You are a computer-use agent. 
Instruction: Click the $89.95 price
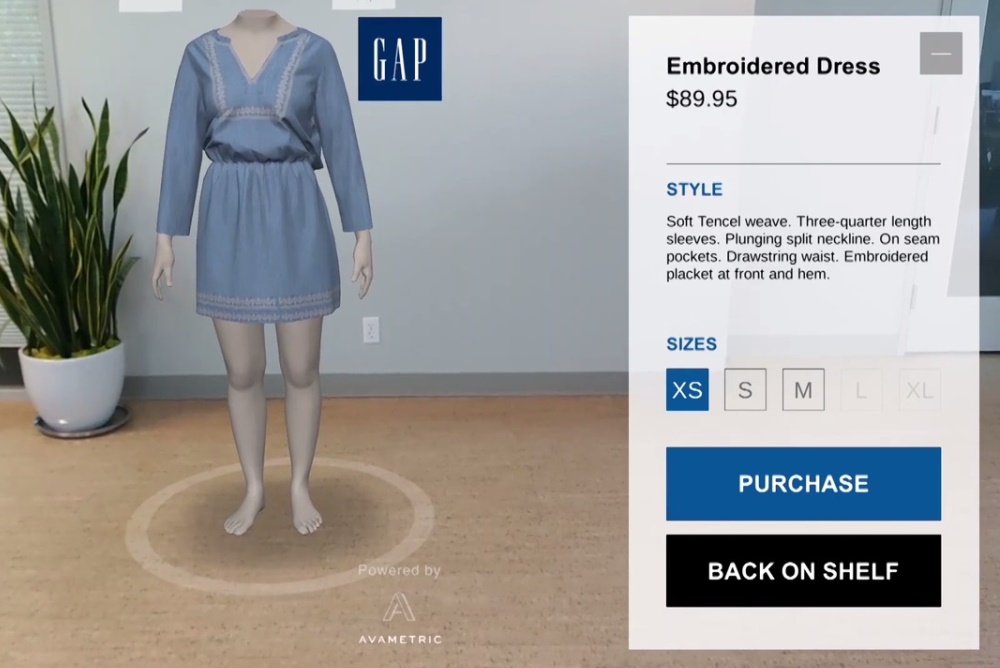tap(702, 99)
